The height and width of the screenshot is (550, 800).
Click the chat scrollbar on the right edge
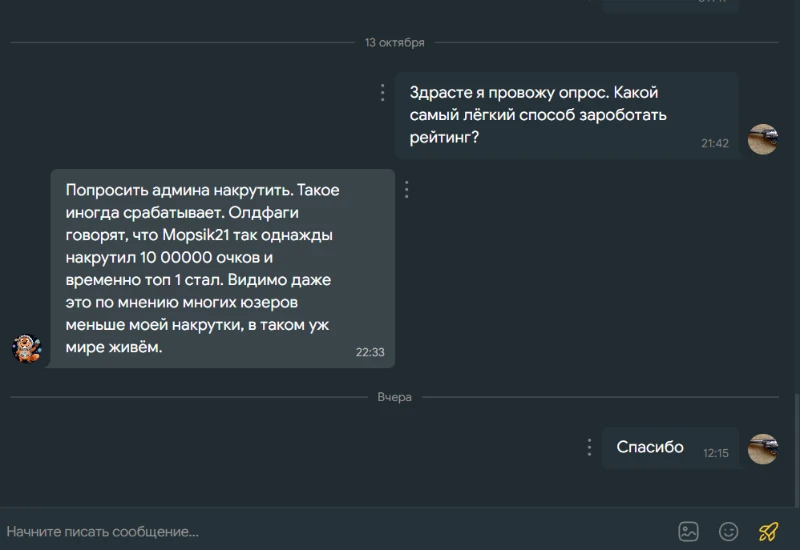pyautogui.click(x=796, y=449)
